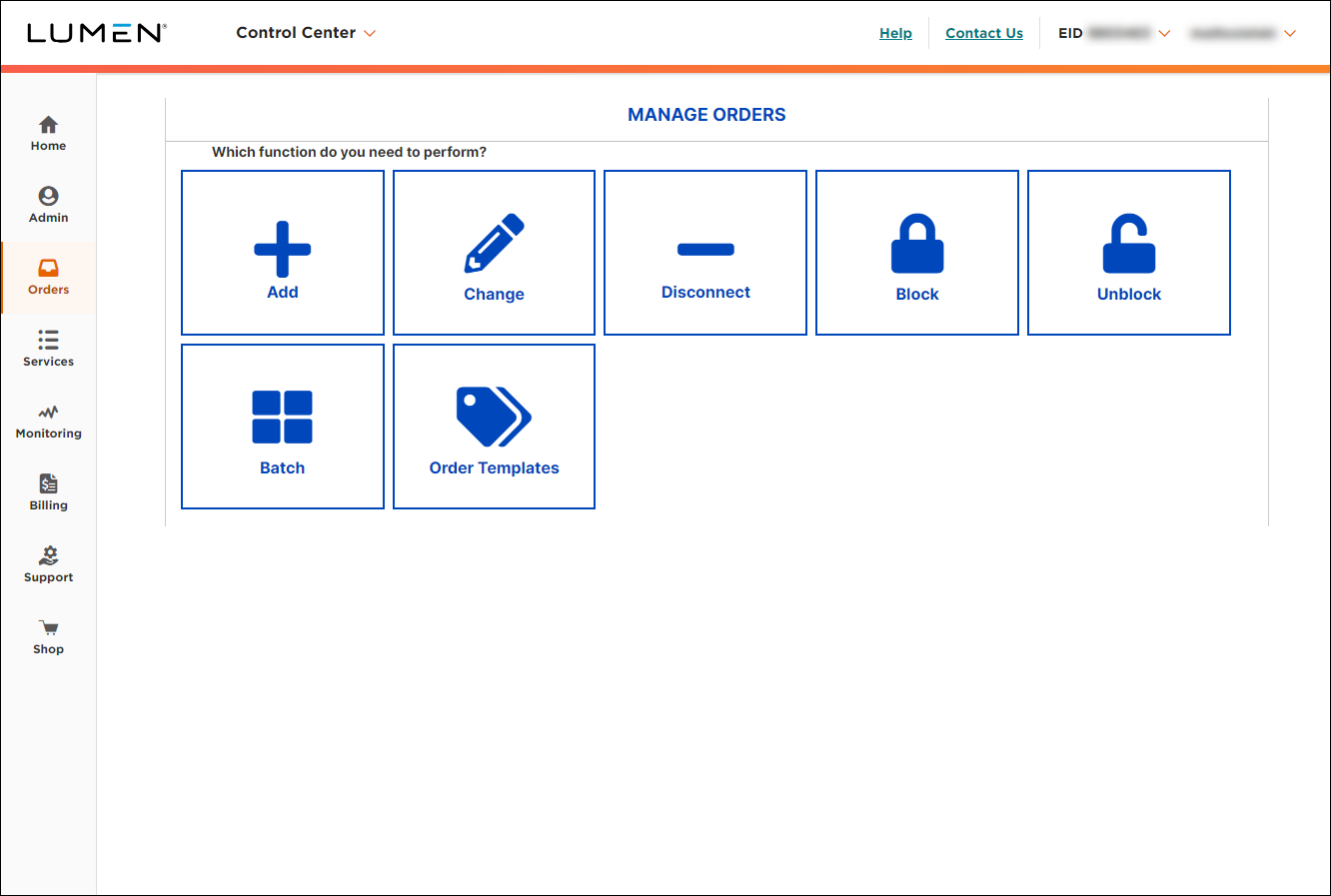Viewport: 1331px width, 896px height.
Task: Expand the Control Center dropdown
Action: pos(306,32)
